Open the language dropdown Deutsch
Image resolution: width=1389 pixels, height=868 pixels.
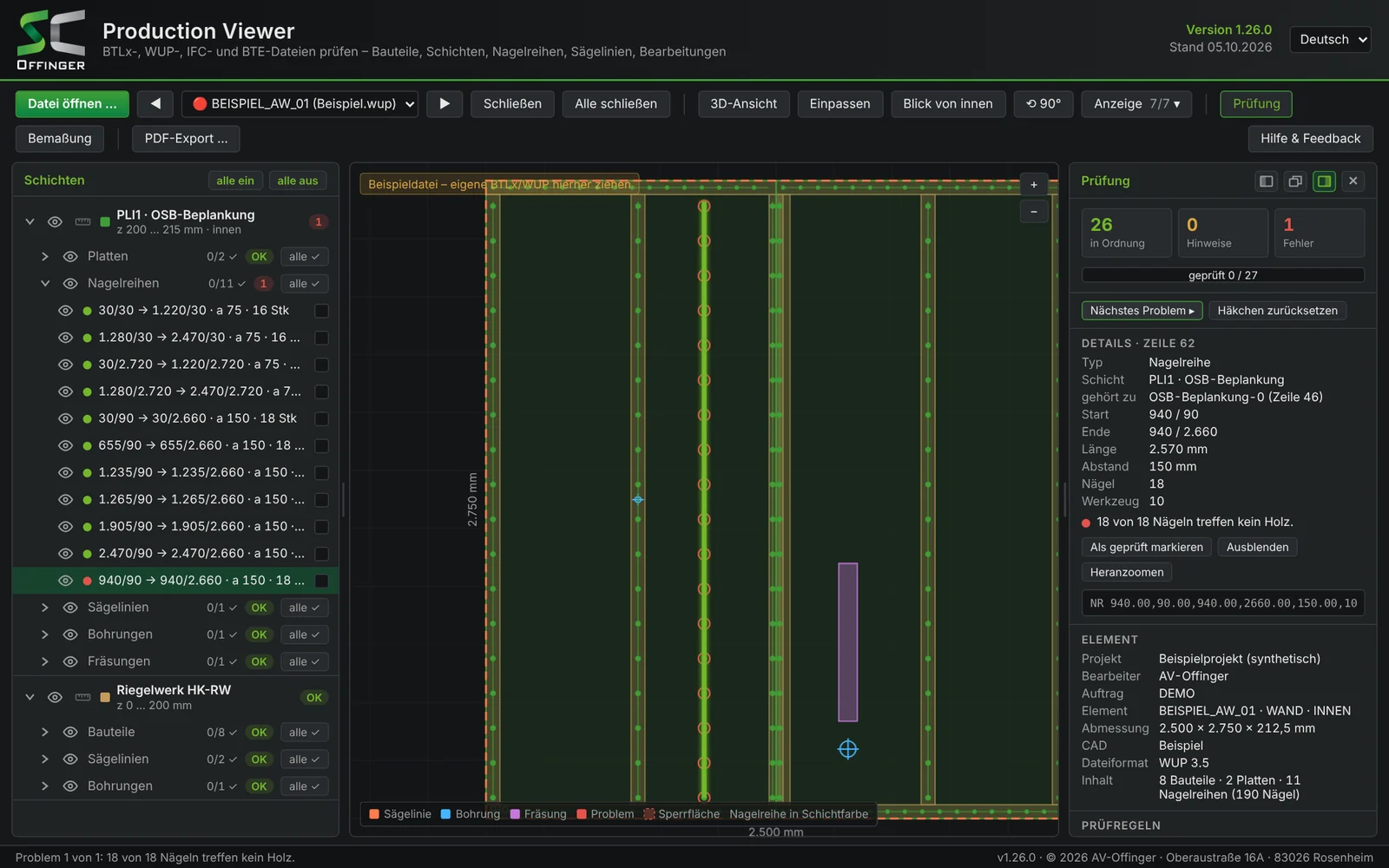point(1331,39)
